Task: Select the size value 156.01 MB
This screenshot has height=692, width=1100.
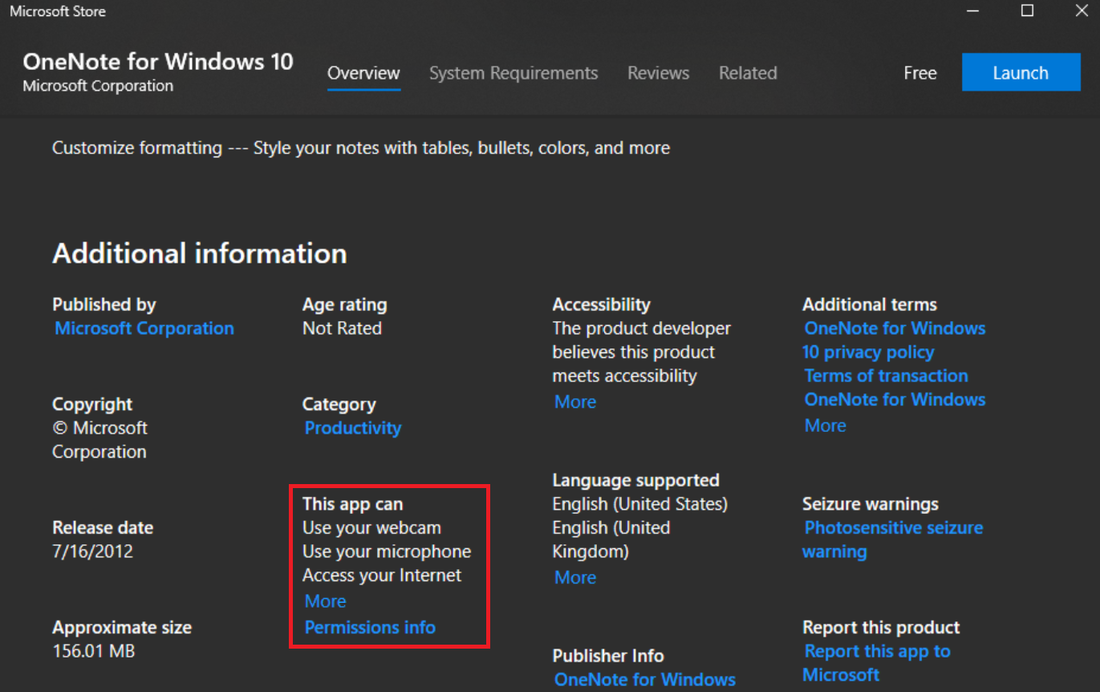Action: (93, 651)
